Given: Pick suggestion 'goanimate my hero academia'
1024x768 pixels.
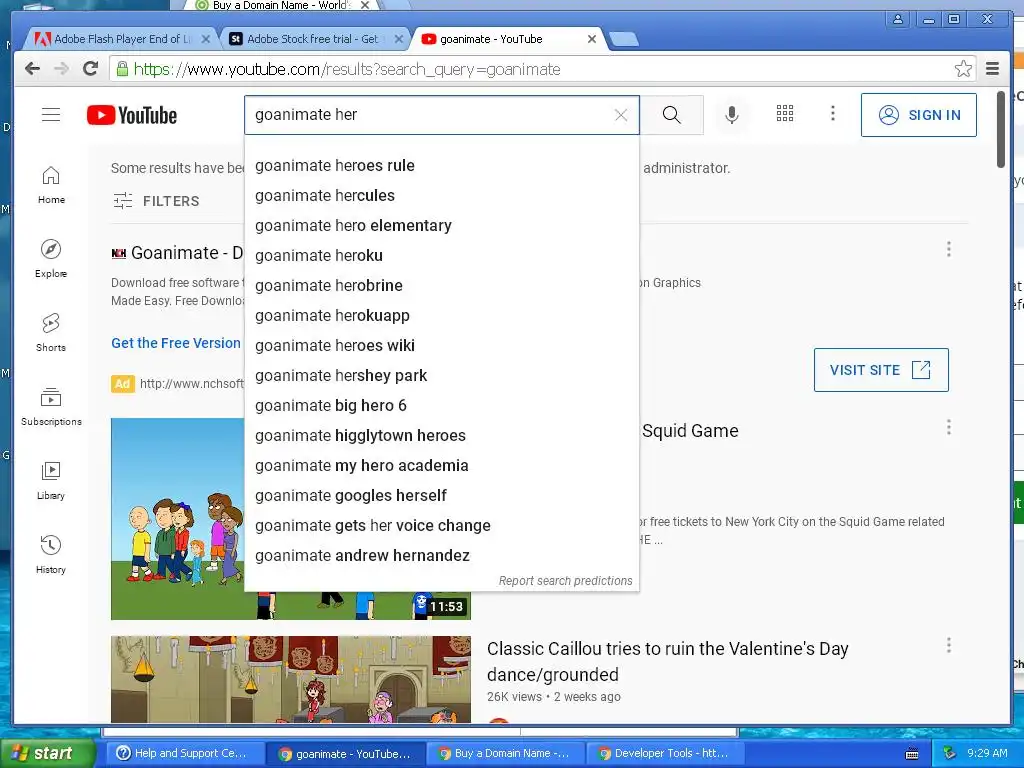Looking at the screenshot, I should (442, 466).
